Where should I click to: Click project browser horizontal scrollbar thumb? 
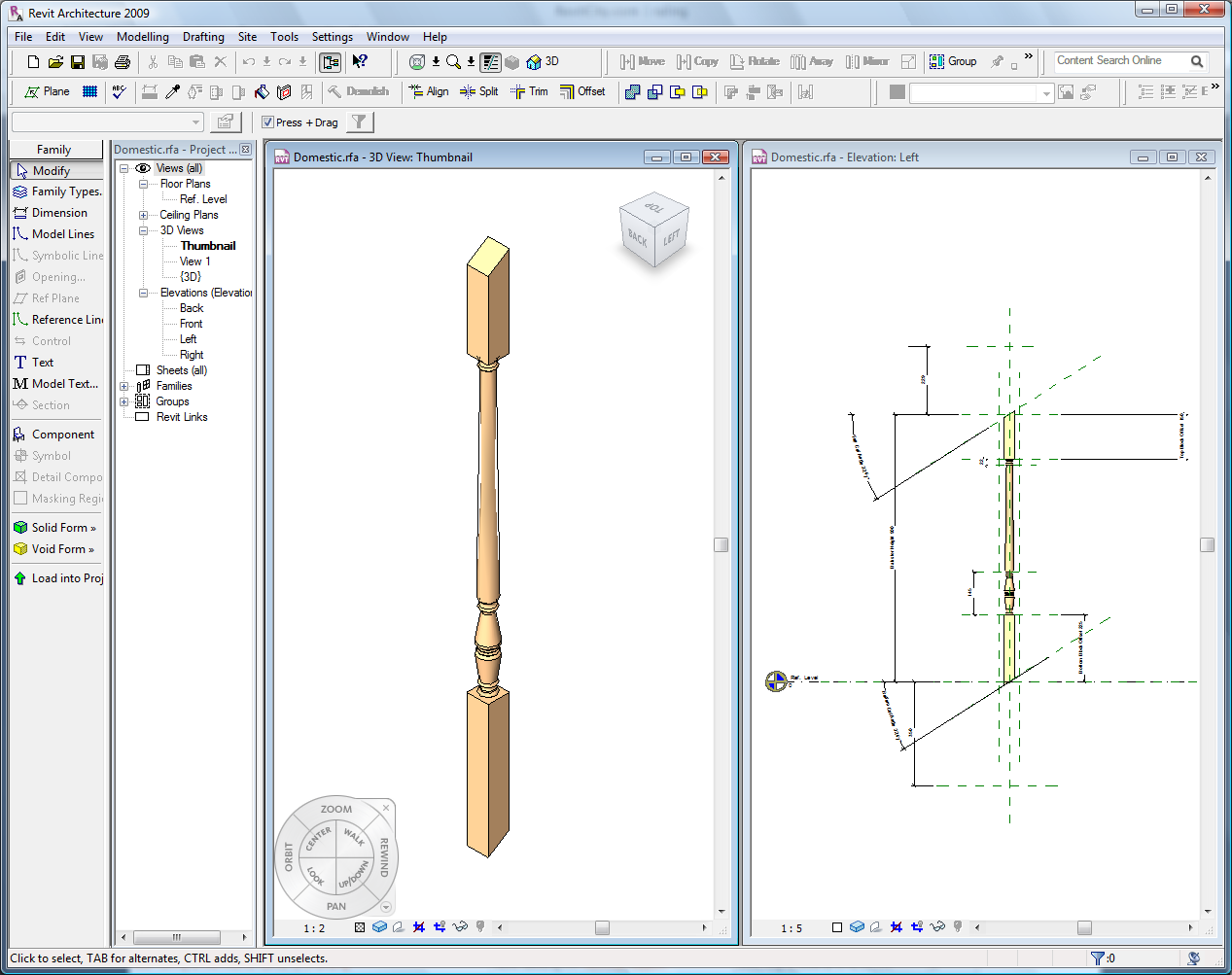click(176, 937)
